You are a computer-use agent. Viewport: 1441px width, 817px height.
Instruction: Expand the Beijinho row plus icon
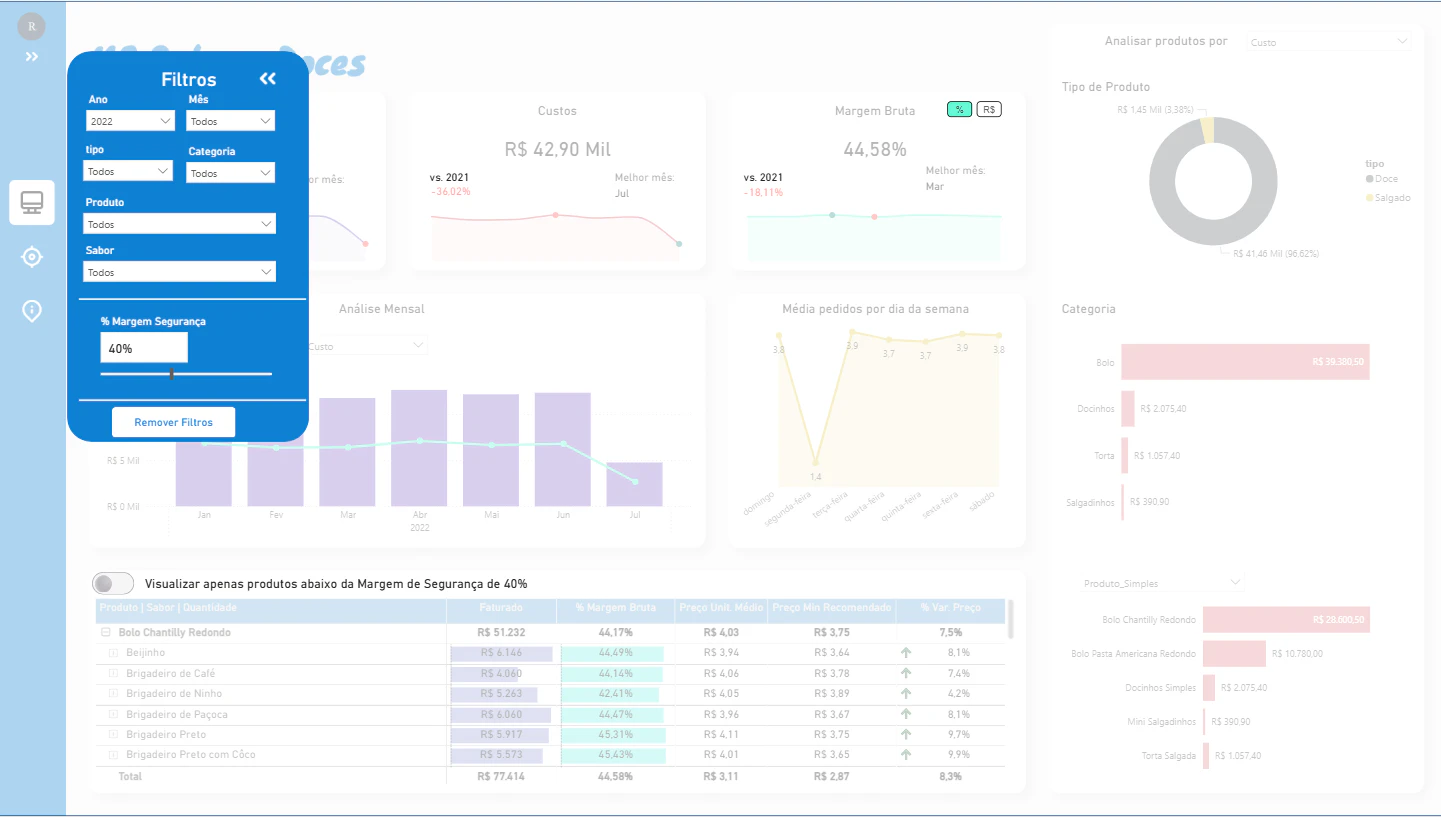click(113, 653)
